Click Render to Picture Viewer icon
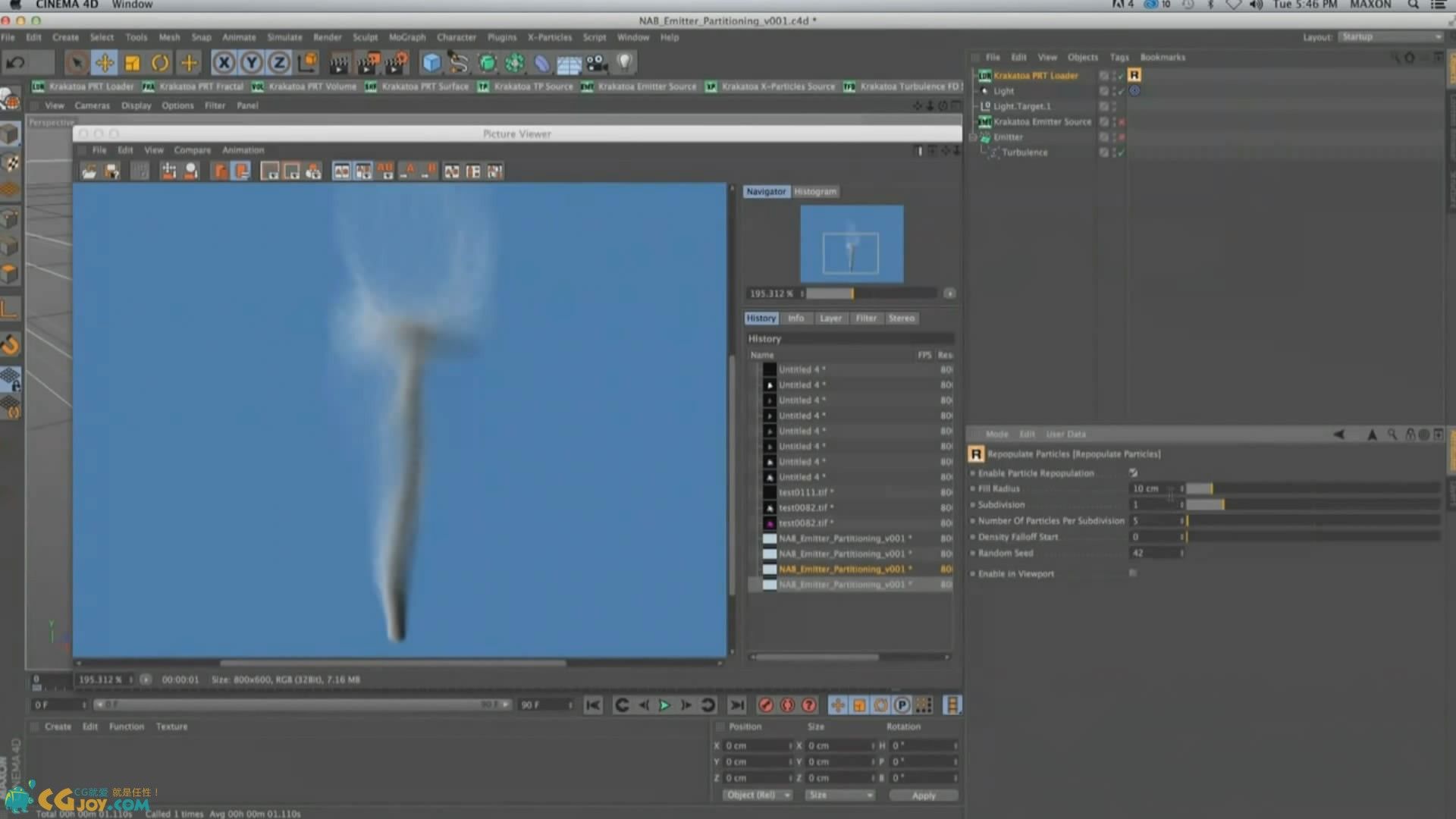The width and height of the screenshot is (1456, 819). pos(368,63)
